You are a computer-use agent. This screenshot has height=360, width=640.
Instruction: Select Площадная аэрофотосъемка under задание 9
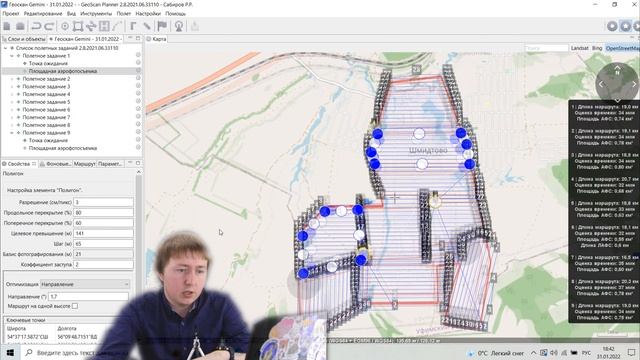tap(63, 148)
